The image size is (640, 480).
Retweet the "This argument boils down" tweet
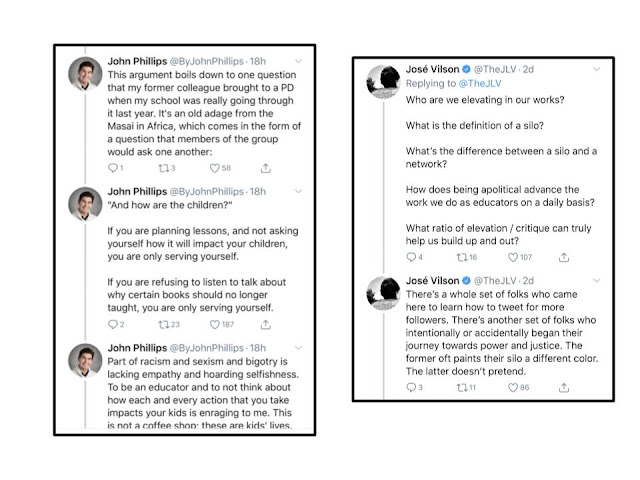pos(164,168)
